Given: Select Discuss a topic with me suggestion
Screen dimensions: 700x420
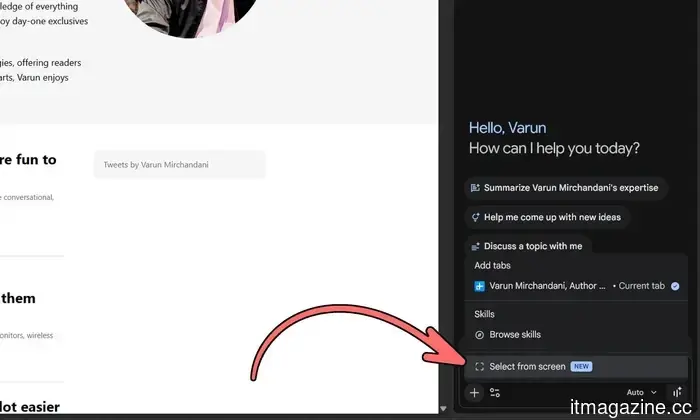Looking at the screenshot, I should point(528,246).
